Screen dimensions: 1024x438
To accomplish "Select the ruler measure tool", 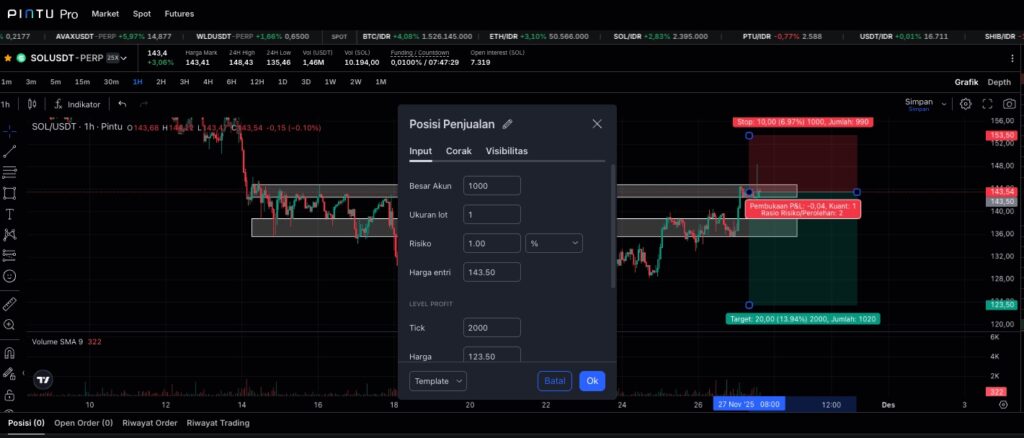I will 9,303.
